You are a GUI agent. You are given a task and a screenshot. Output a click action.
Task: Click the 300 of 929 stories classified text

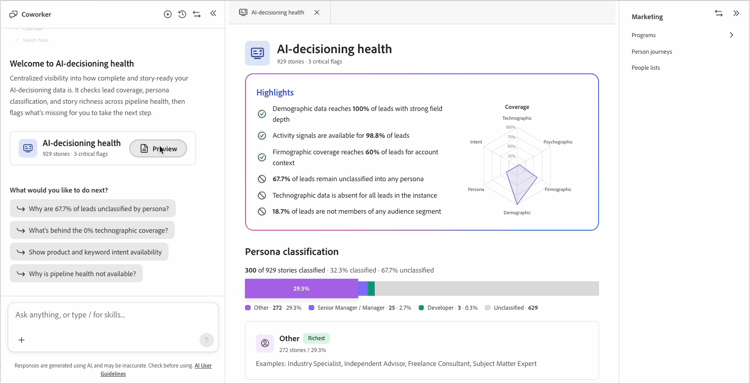click(285, 270)
